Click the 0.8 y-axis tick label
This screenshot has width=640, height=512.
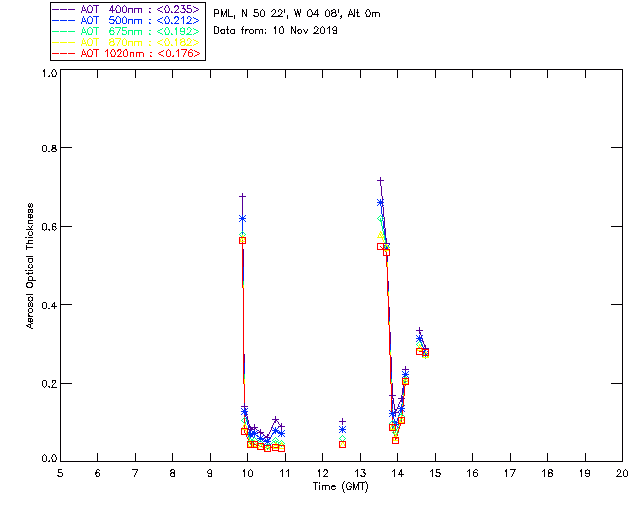[x=49, y=148]
